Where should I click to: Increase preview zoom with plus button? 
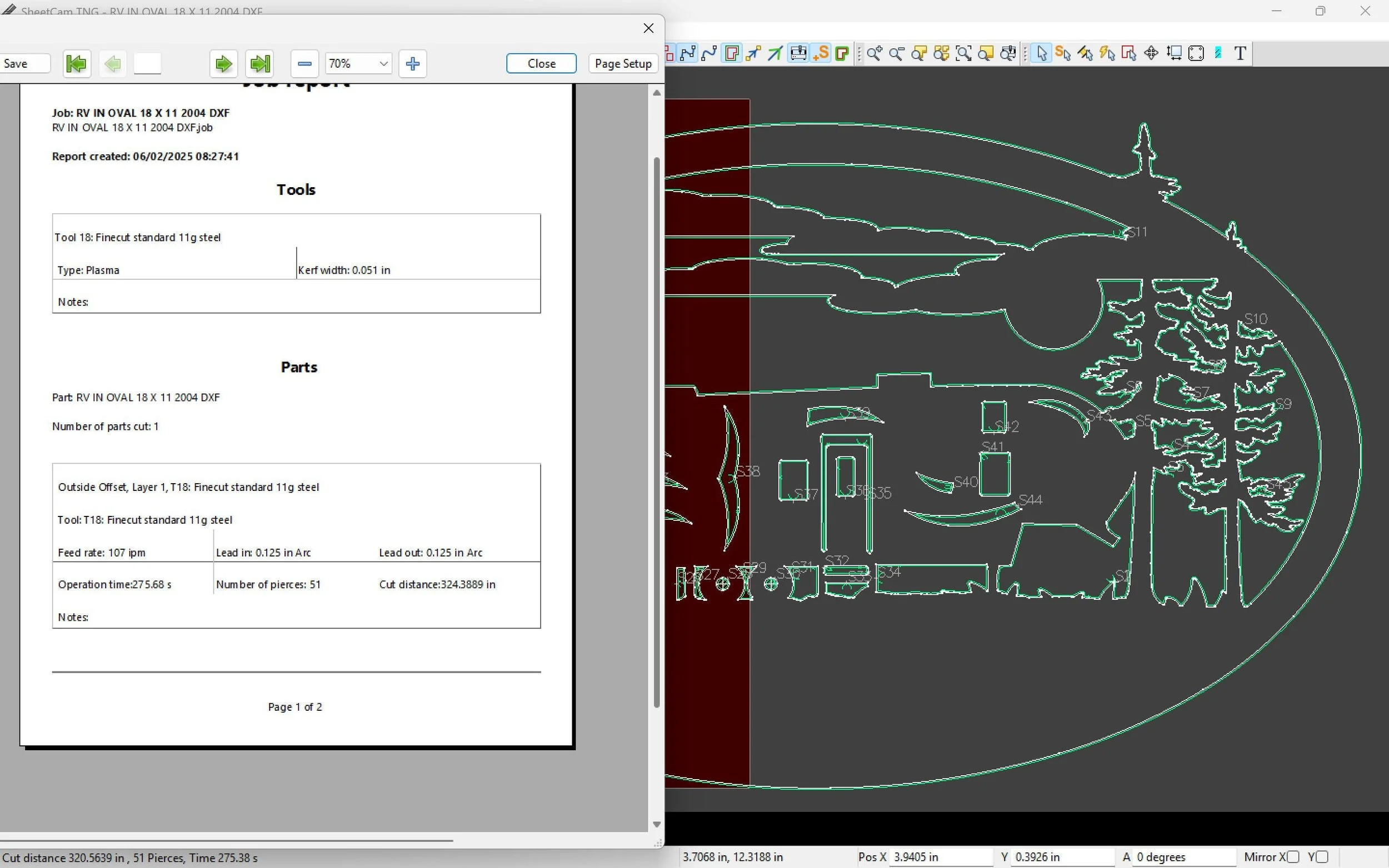click(x=412, y=63)
